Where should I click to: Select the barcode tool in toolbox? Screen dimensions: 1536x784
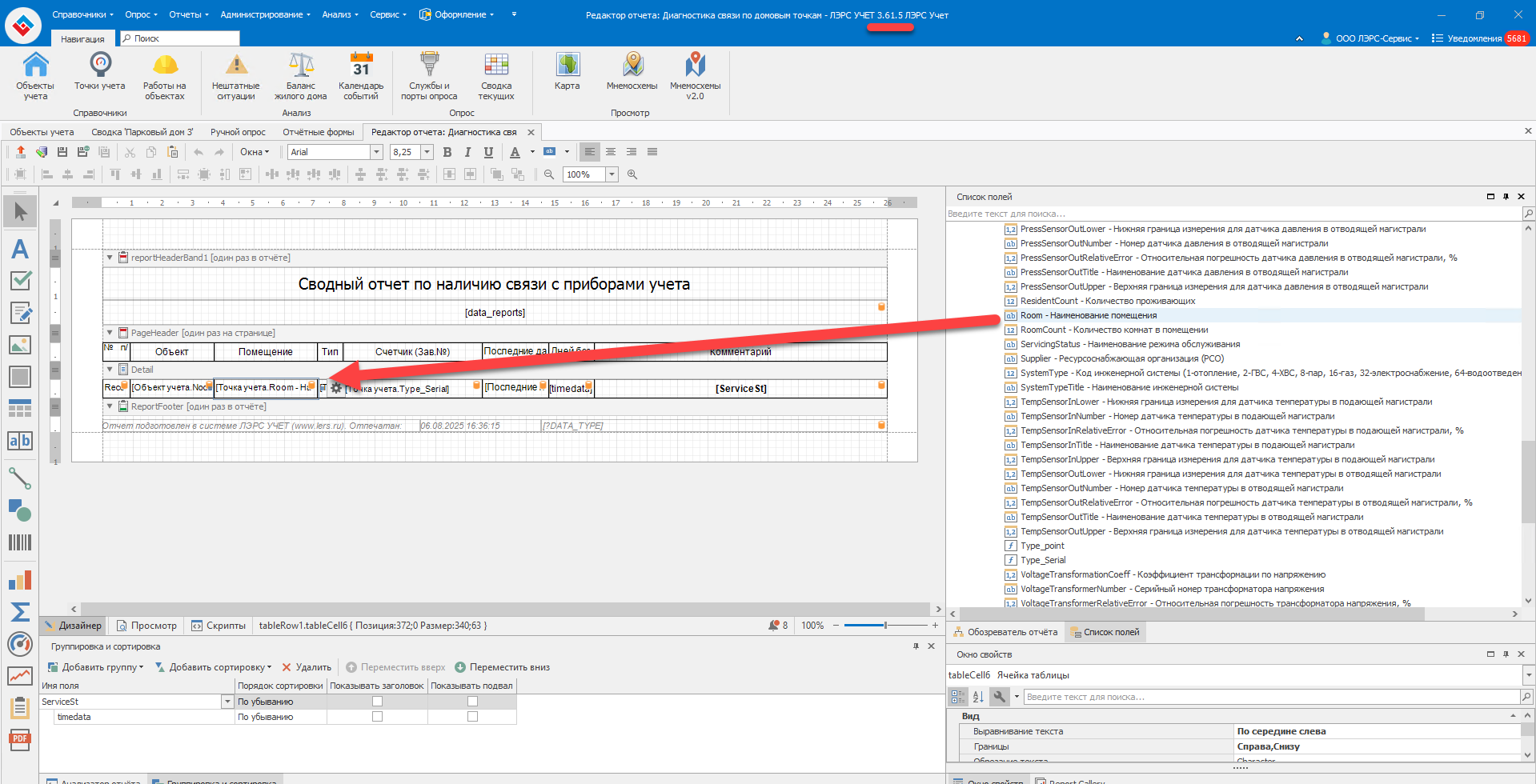[x=20, y=542]
